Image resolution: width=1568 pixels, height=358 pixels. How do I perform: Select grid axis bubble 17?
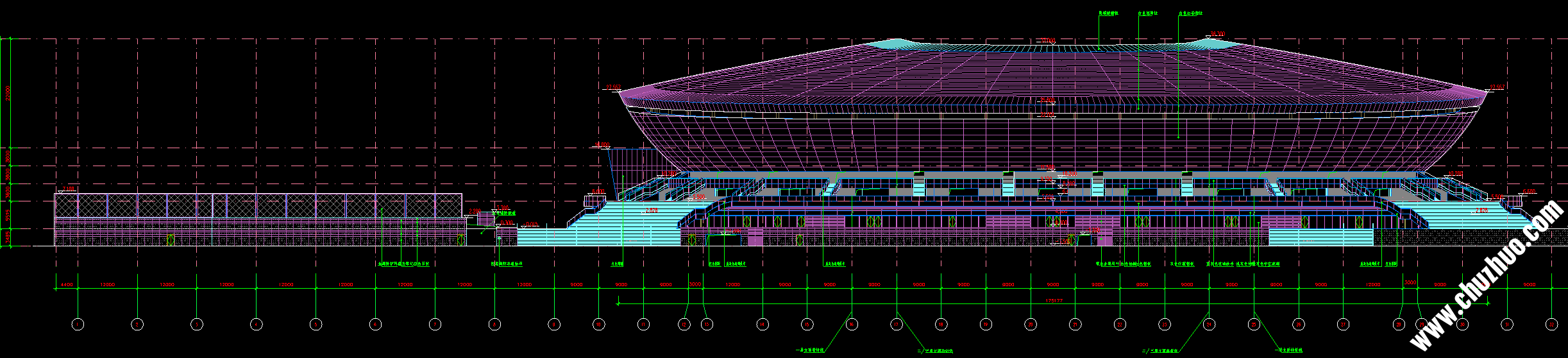click(897, 325)
